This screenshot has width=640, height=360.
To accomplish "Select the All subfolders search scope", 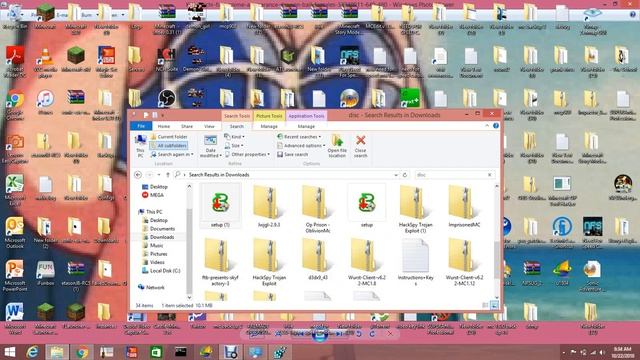I will pyautogui.click(x=169, y=145).
